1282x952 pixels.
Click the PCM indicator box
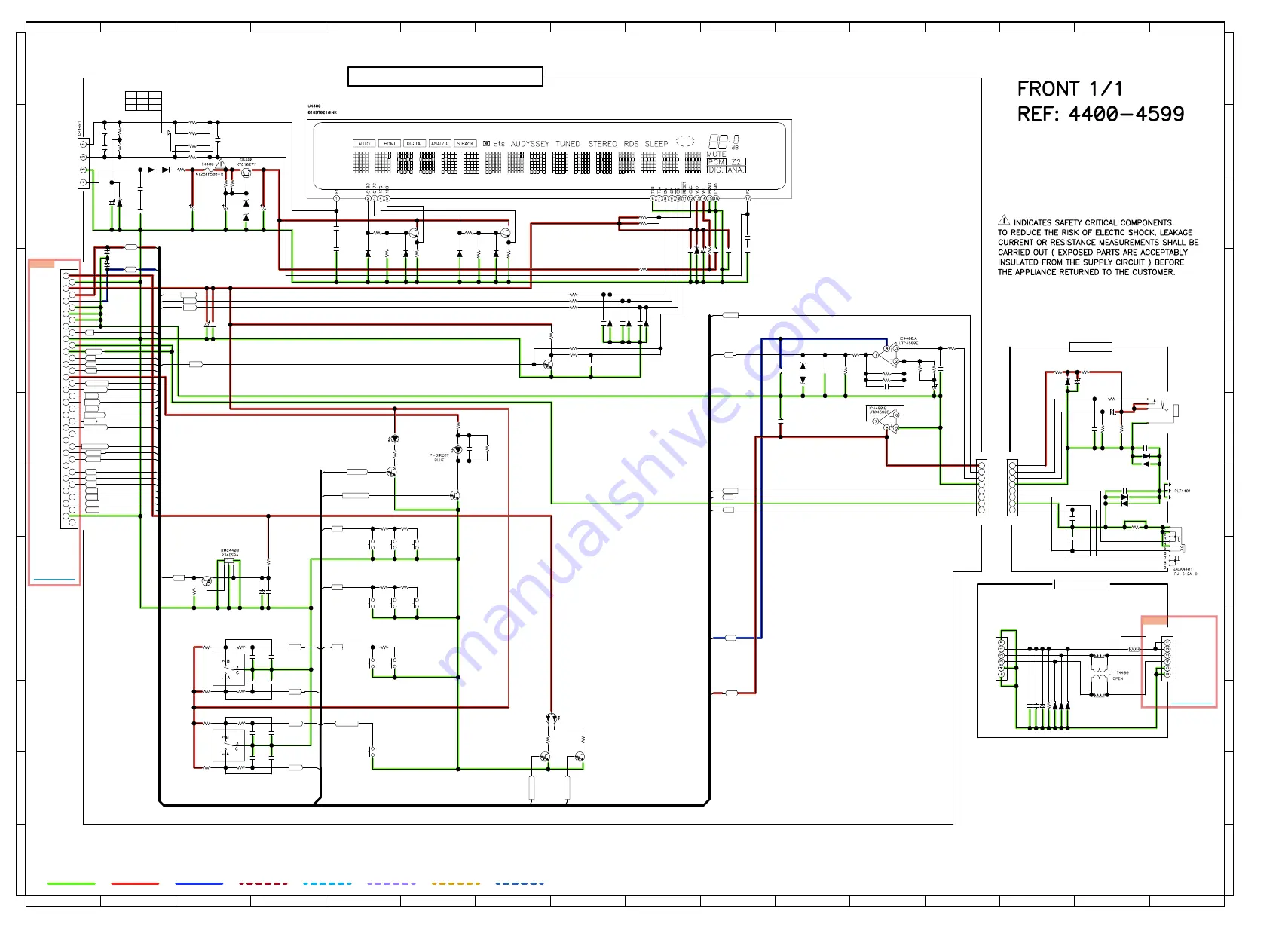[717, 162]
